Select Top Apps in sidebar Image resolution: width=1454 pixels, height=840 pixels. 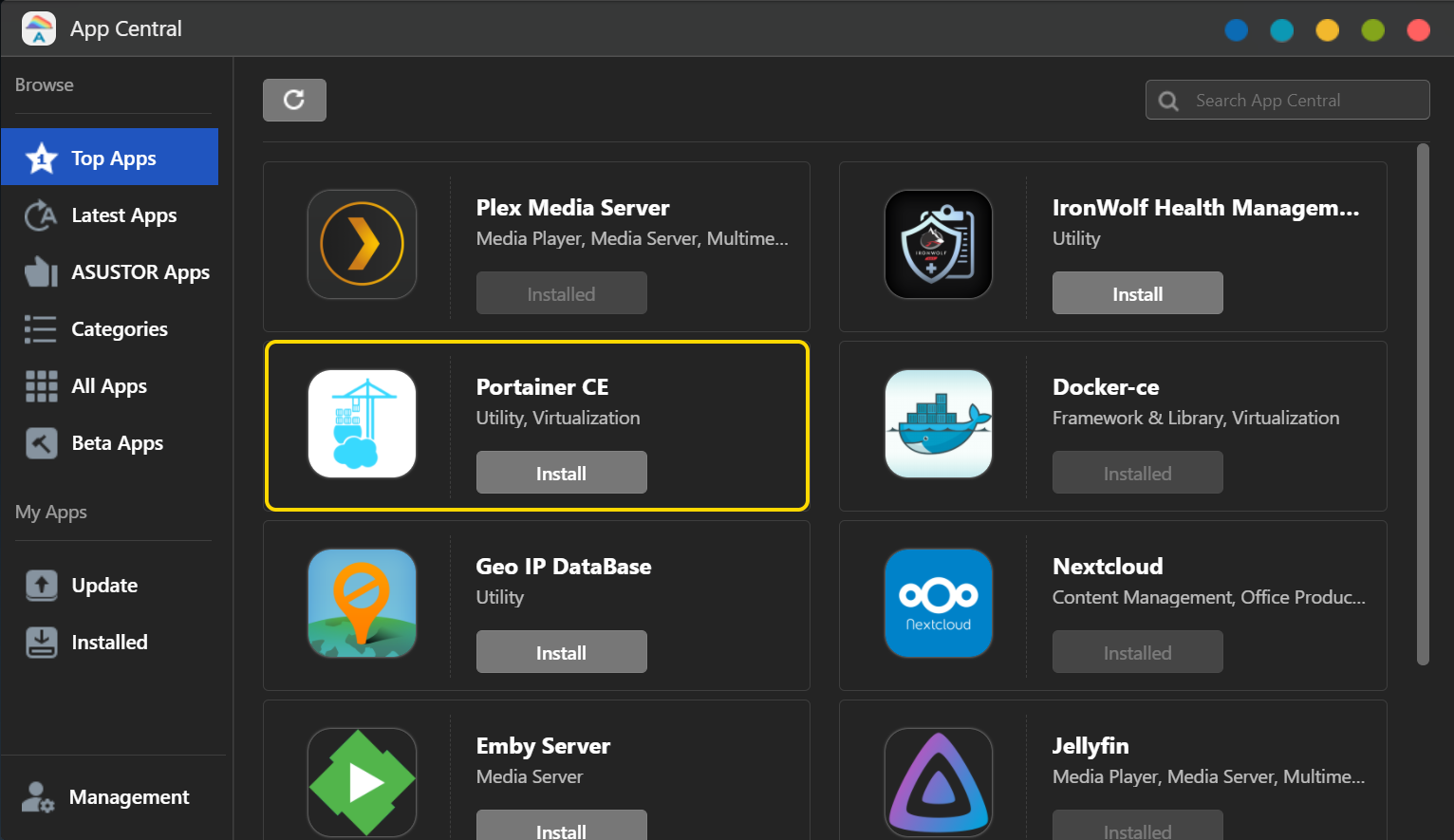tap(110, 157)
